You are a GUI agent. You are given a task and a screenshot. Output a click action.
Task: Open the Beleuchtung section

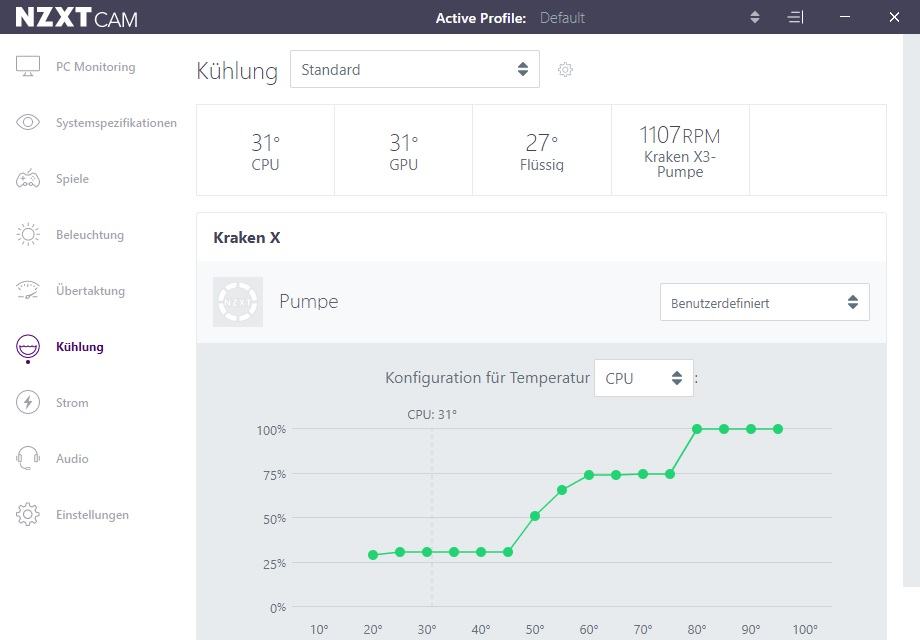[x=90, y=235]
